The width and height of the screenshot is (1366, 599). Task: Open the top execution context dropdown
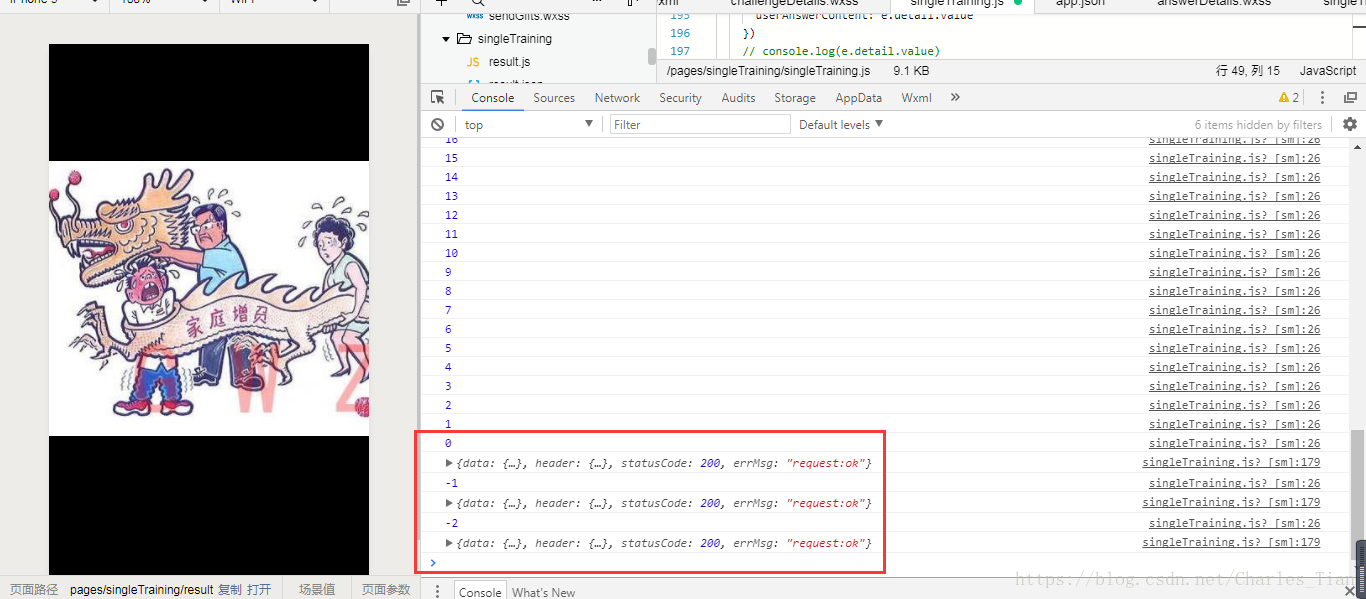(528, 124)
